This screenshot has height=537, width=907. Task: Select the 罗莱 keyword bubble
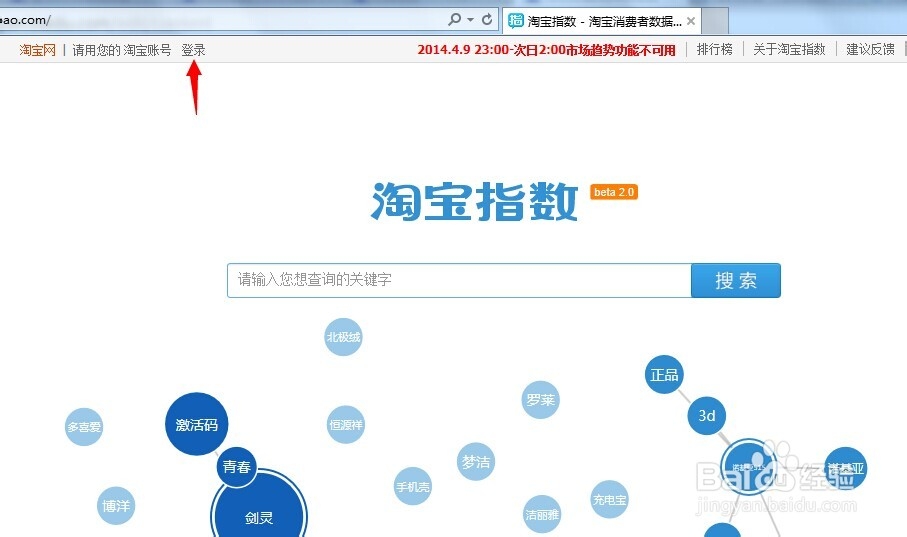[540, 400]
